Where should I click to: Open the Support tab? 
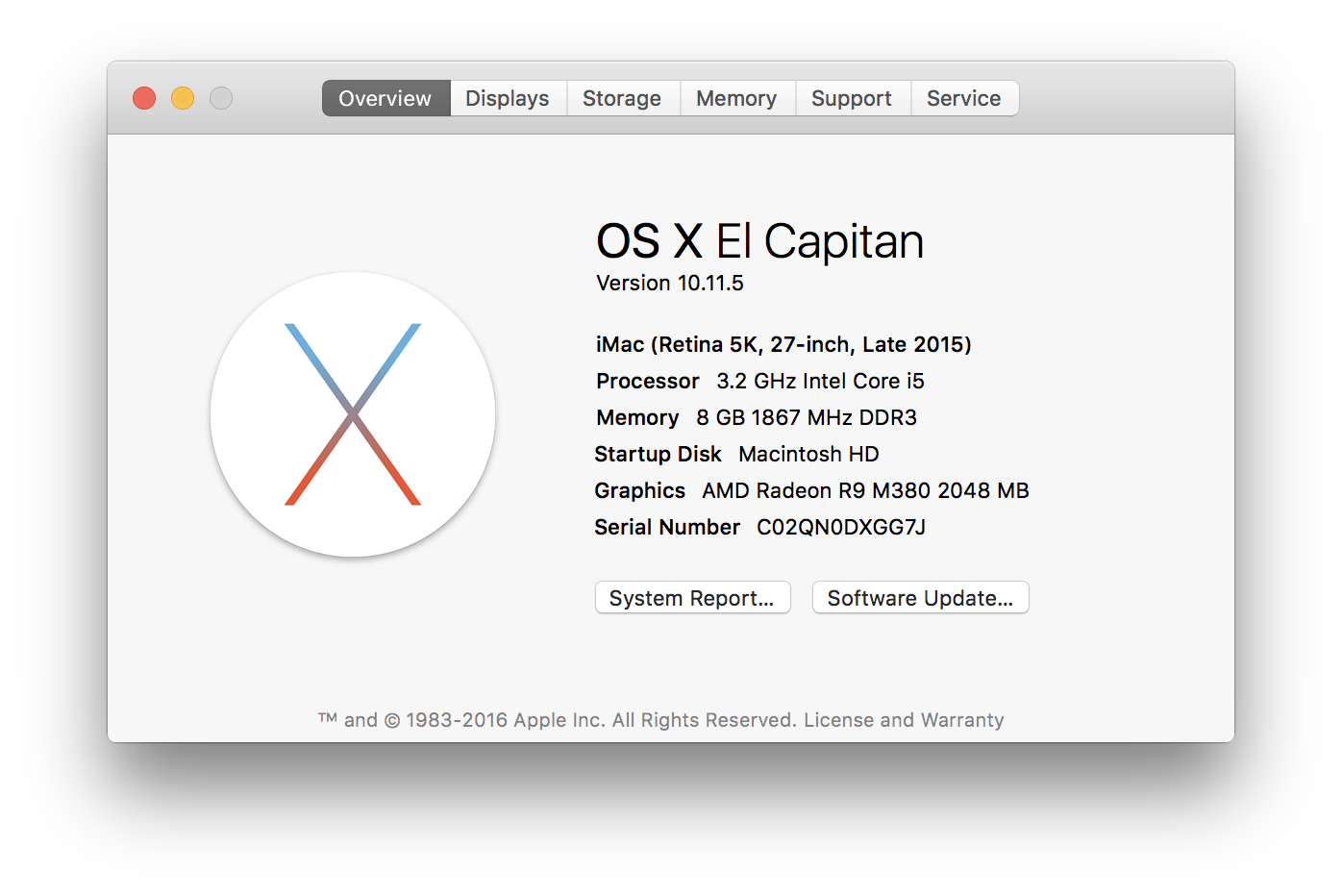pyautogui.click(x=852, y=97)
